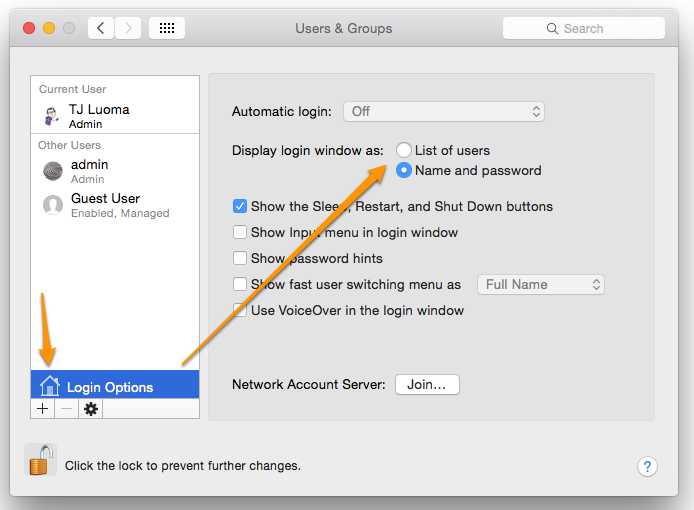694x510 pixels.
Task: Select the admin user account
Action: click(x=115, y=171)
